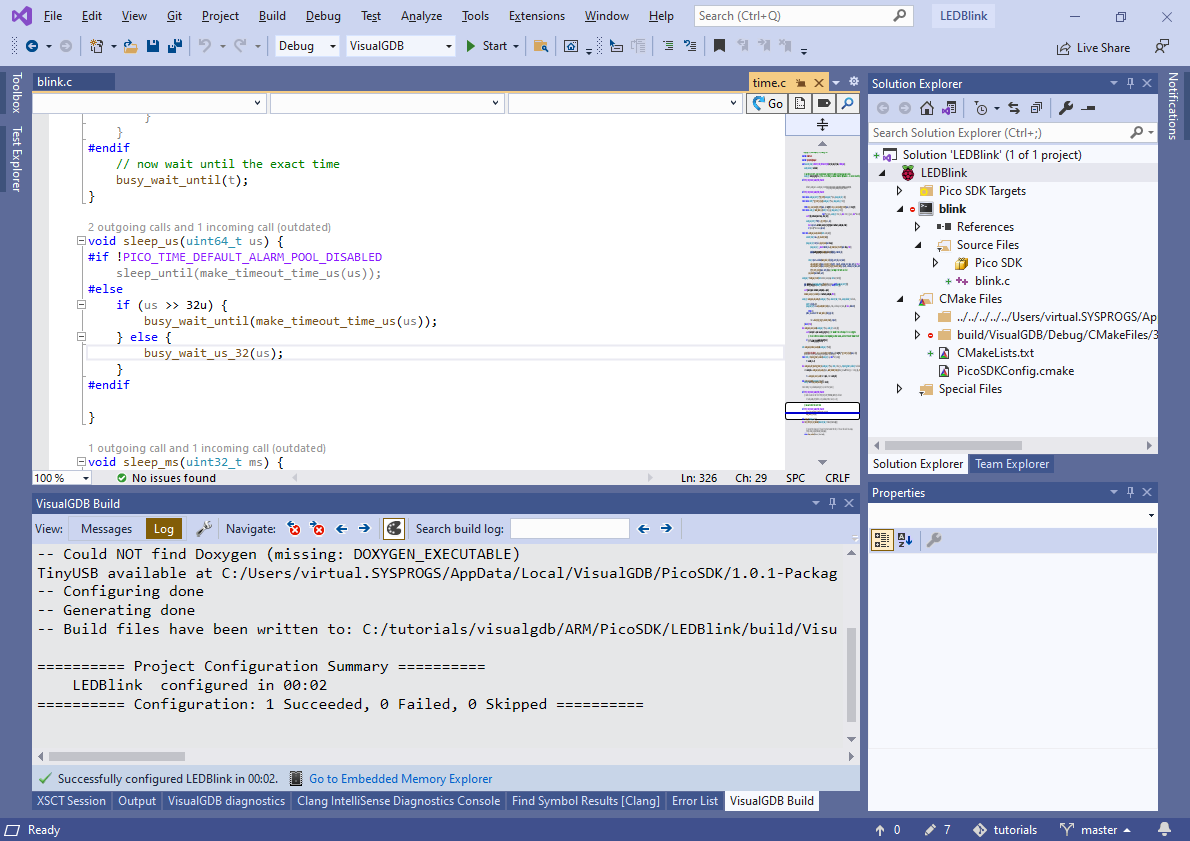Expand the References node
This screenshot has height=841, width=1190.
(x=918, y=226)
